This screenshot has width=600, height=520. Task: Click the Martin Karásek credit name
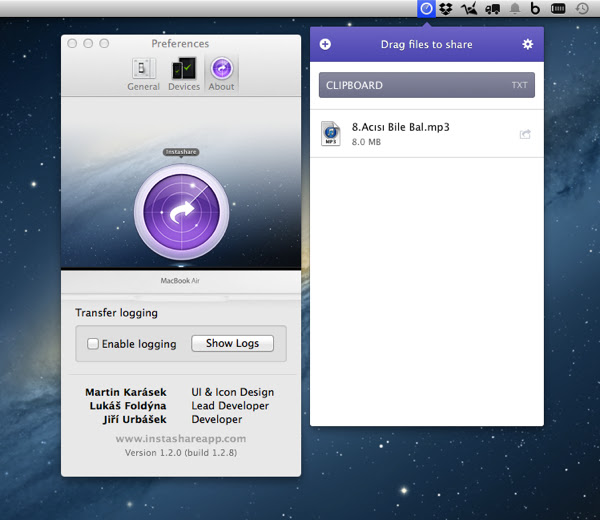click(126, 392)
